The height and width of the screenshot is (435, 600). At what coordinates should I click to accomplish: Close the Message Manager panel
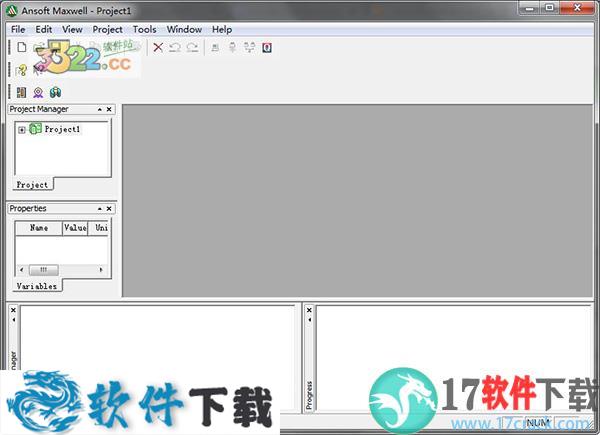coord(13,310)
